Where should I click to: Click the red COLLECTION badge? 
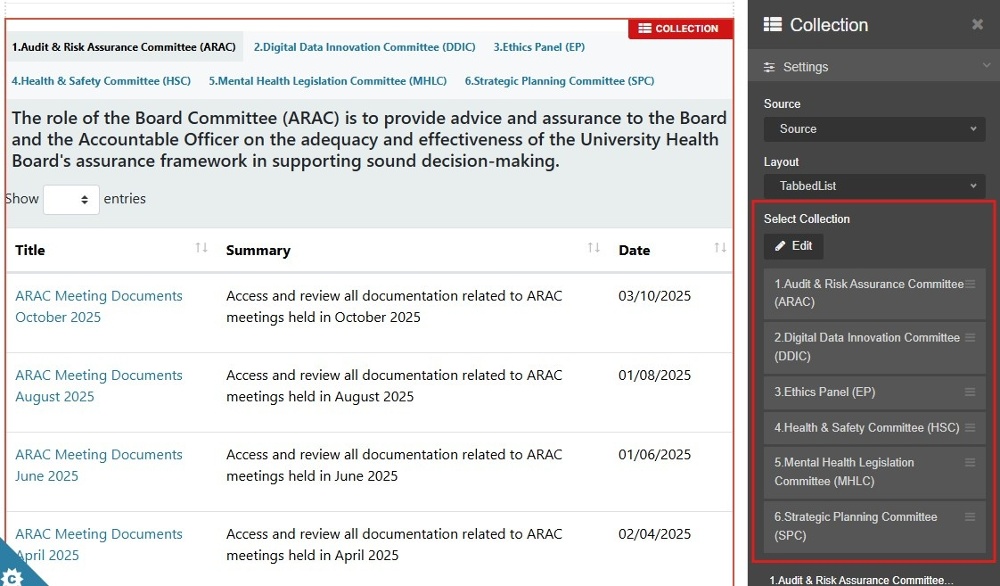pyautogui.click(x=680, y=29)
